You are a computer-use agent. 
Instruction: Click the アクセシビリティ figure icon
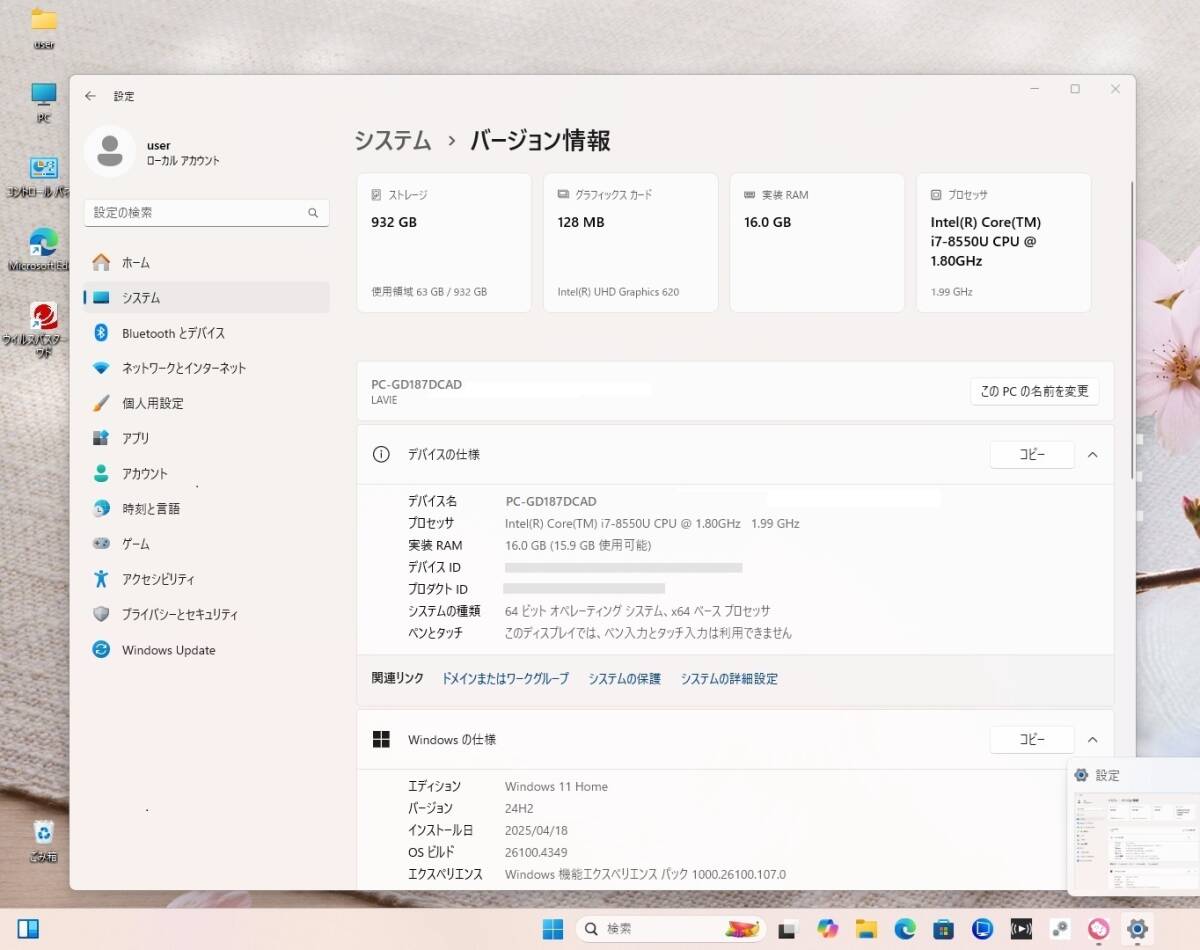click(x=101, y=579)
